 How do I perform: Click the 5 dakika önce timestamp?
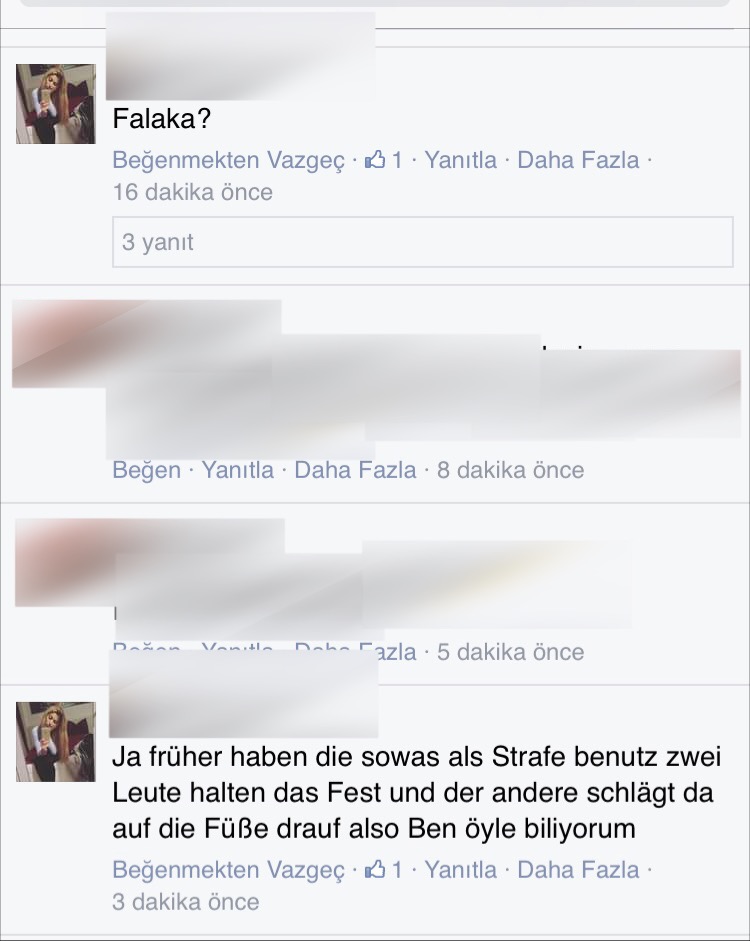[511, 652]
